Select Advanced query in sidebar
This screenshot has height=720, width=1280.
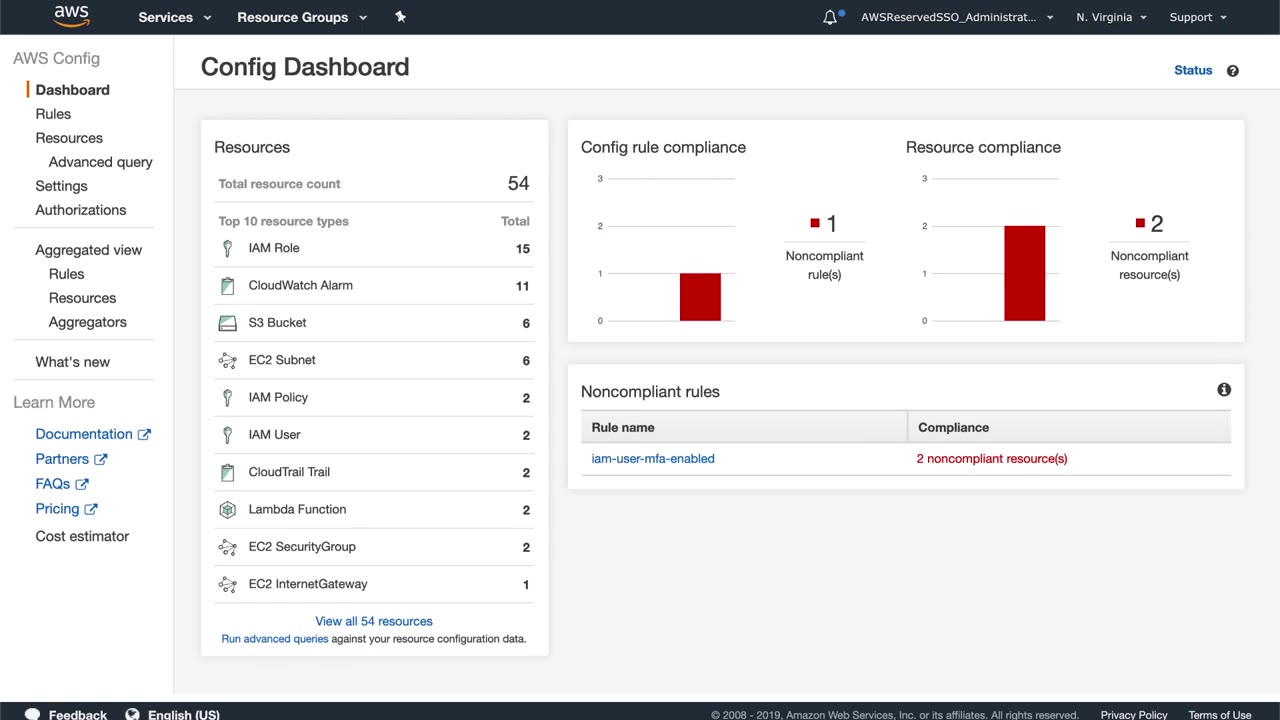pos(100,162)
